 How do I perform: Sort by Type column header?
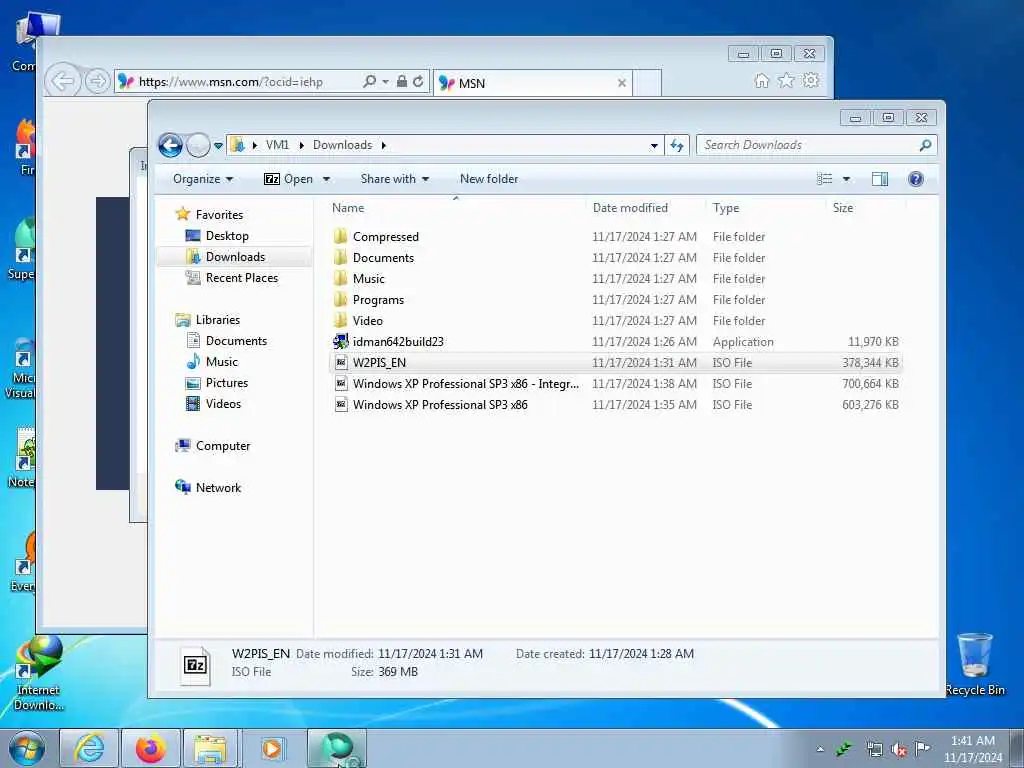[x=726, y=208]
